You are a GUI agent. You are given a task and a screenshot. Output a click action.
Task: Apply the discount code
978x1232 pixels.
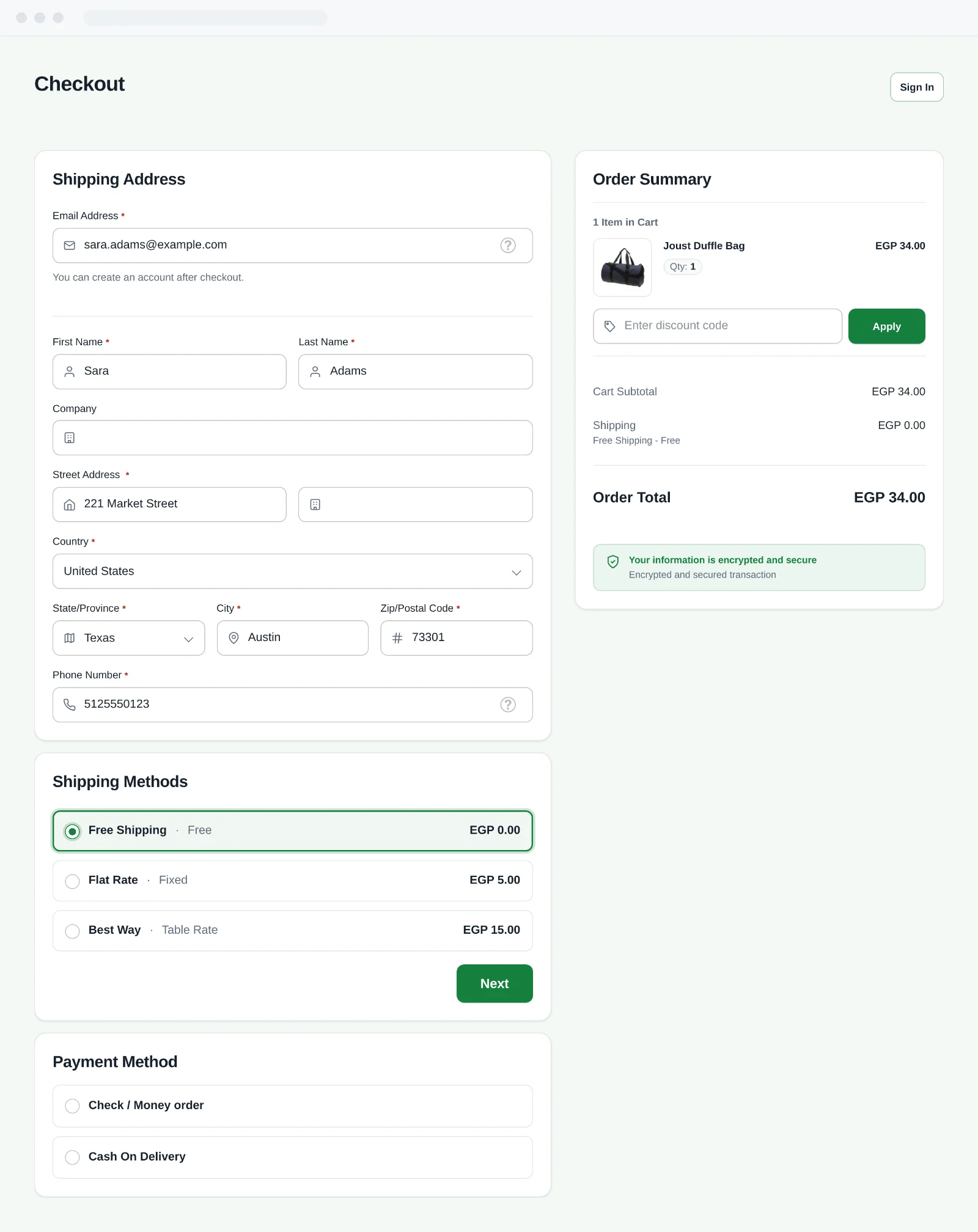(x=887, y=326)
